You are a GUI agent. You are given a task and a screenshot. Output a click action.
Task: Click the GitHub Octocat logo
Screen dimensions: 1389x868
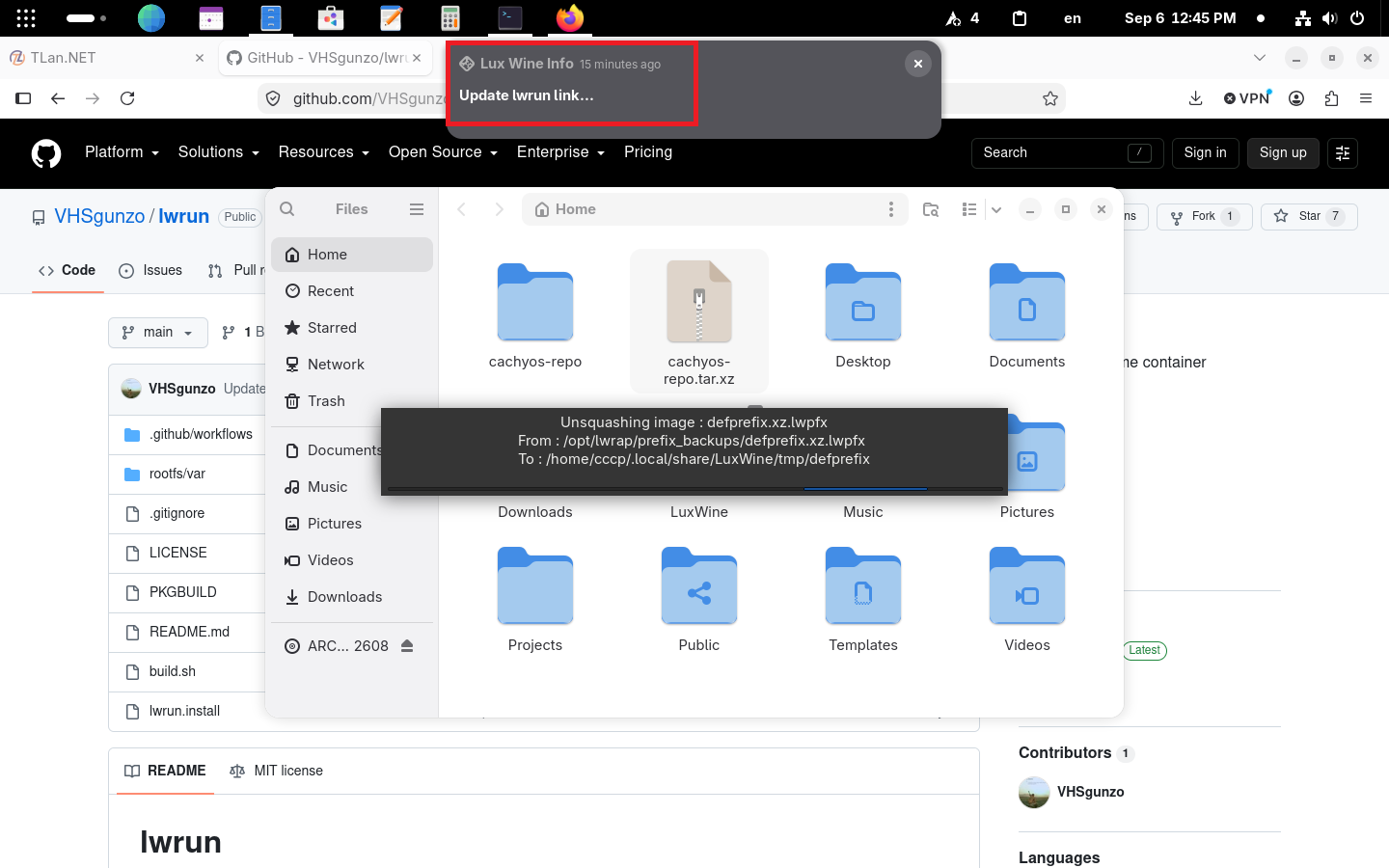coord(46,153)
